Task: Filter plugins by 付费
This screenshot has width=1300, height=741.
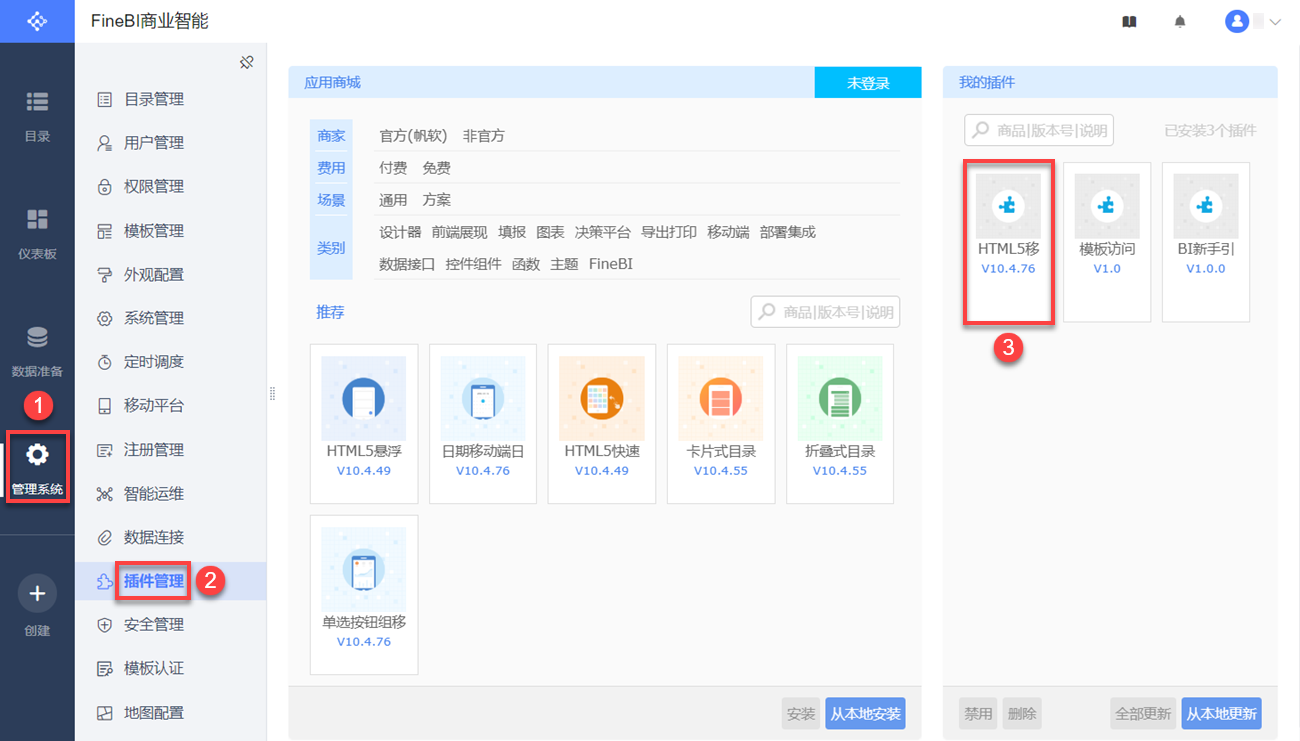Action: click(x=393, y=168)
